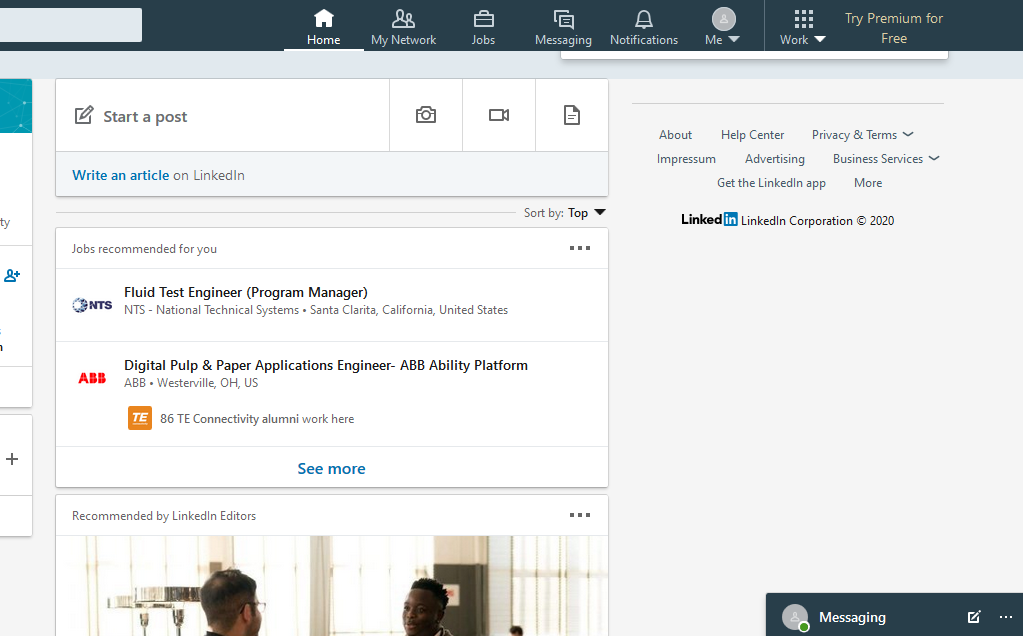Click the plus icon in left sidebar
1023x636 pixels.
pyautogui.click(x=12, y=459)
